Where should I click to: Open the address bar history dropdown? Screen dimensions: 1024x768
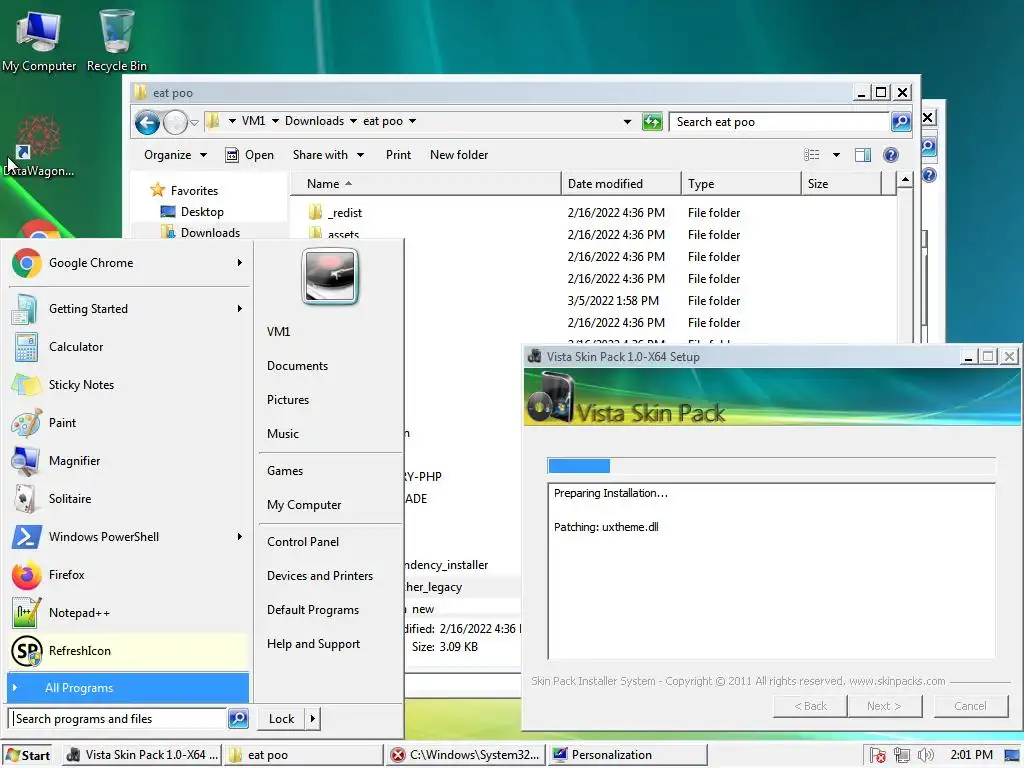628,121
